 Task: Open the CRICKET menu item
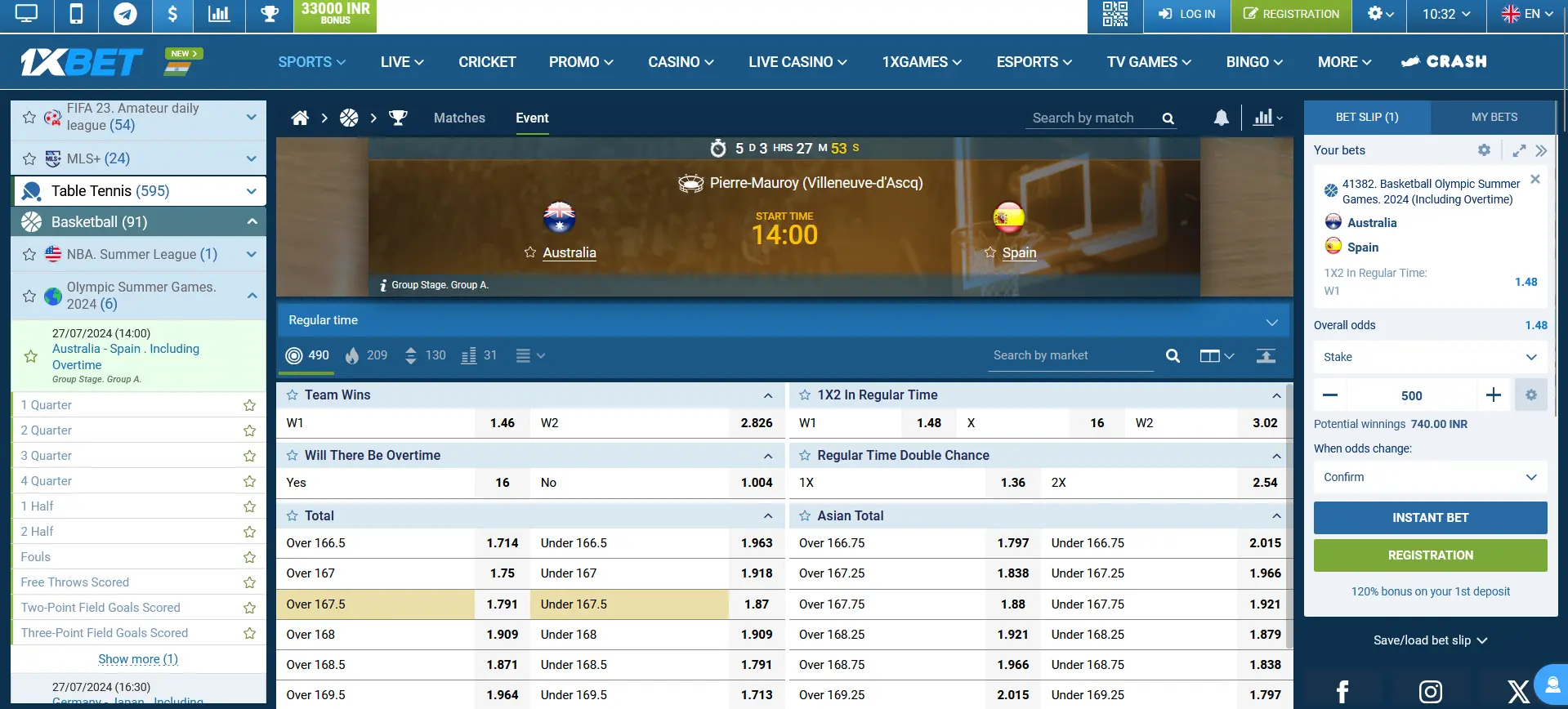[487, 62]
